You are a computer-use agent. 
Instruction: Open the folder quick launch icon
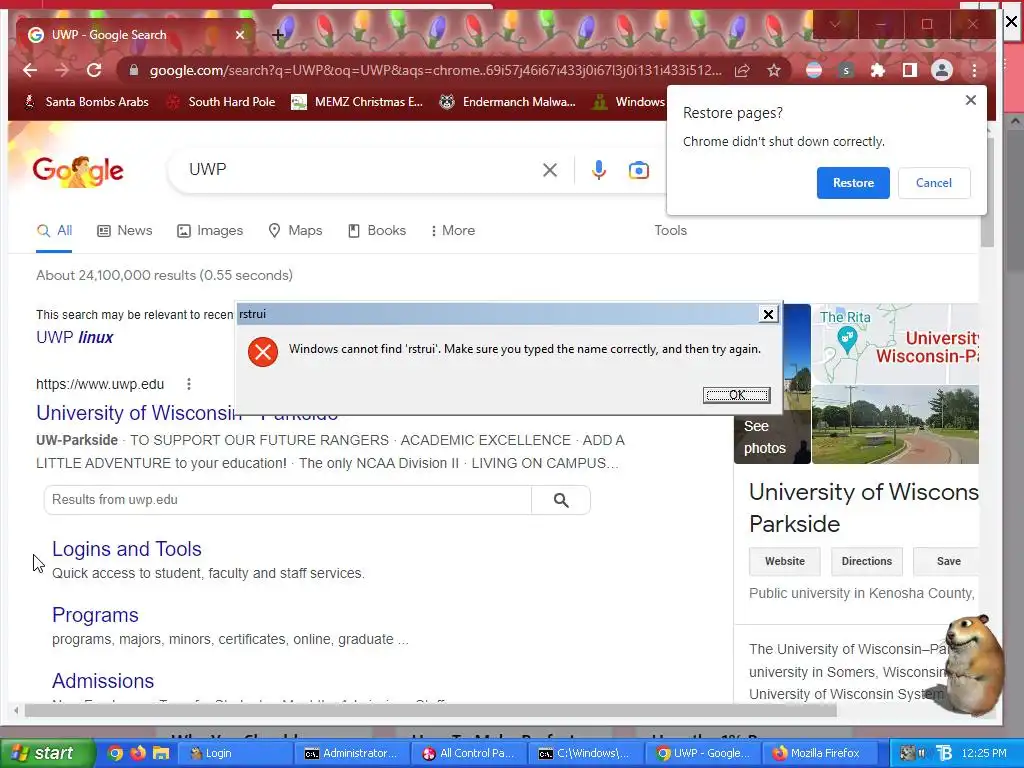coord(161,753)
